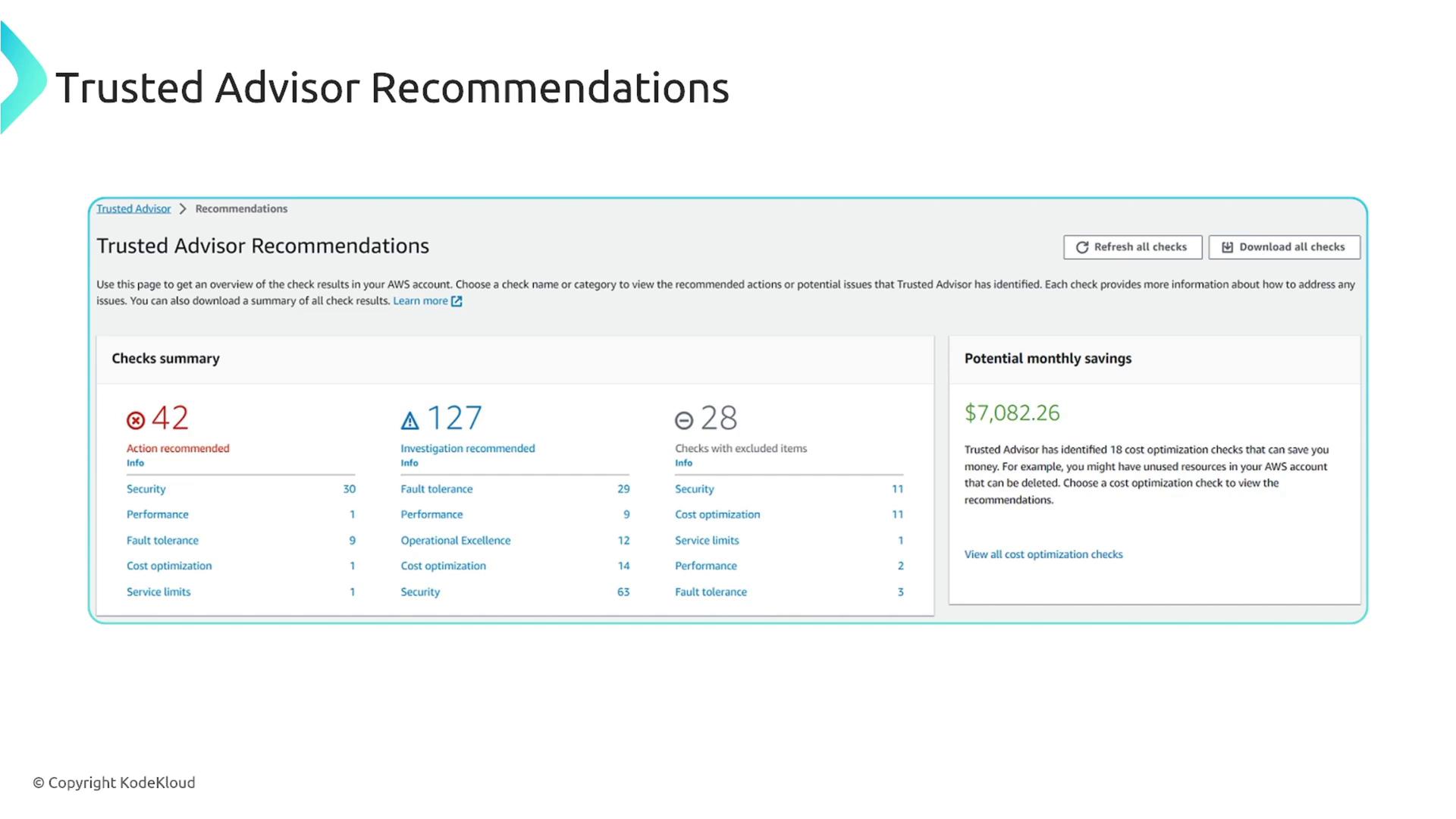The height and width of the screenshot is (819, 1456).
Task: Select Fault tolerance under Investigation recommended
Action: [436, 489]
